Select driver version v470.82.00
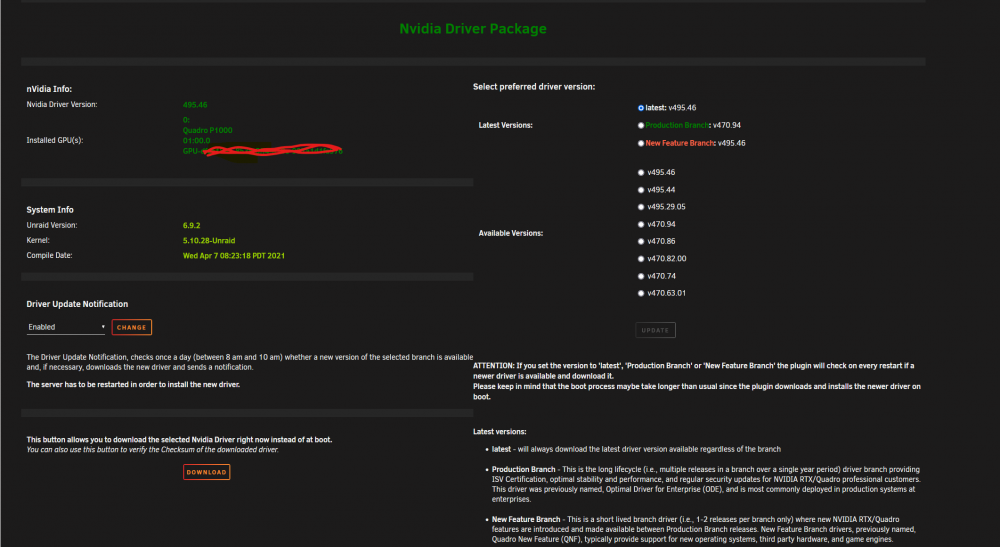This screenshot has width=1000, height=547. (641, 259)
